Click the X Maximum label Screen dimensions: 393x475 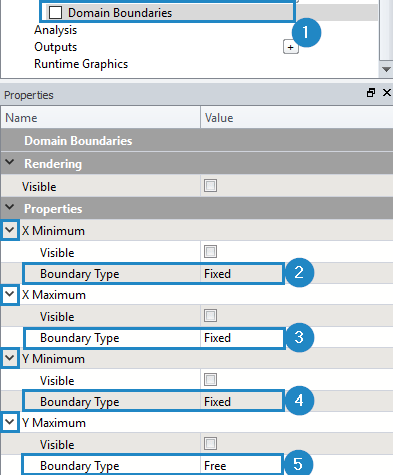click(x=54, y=295)
